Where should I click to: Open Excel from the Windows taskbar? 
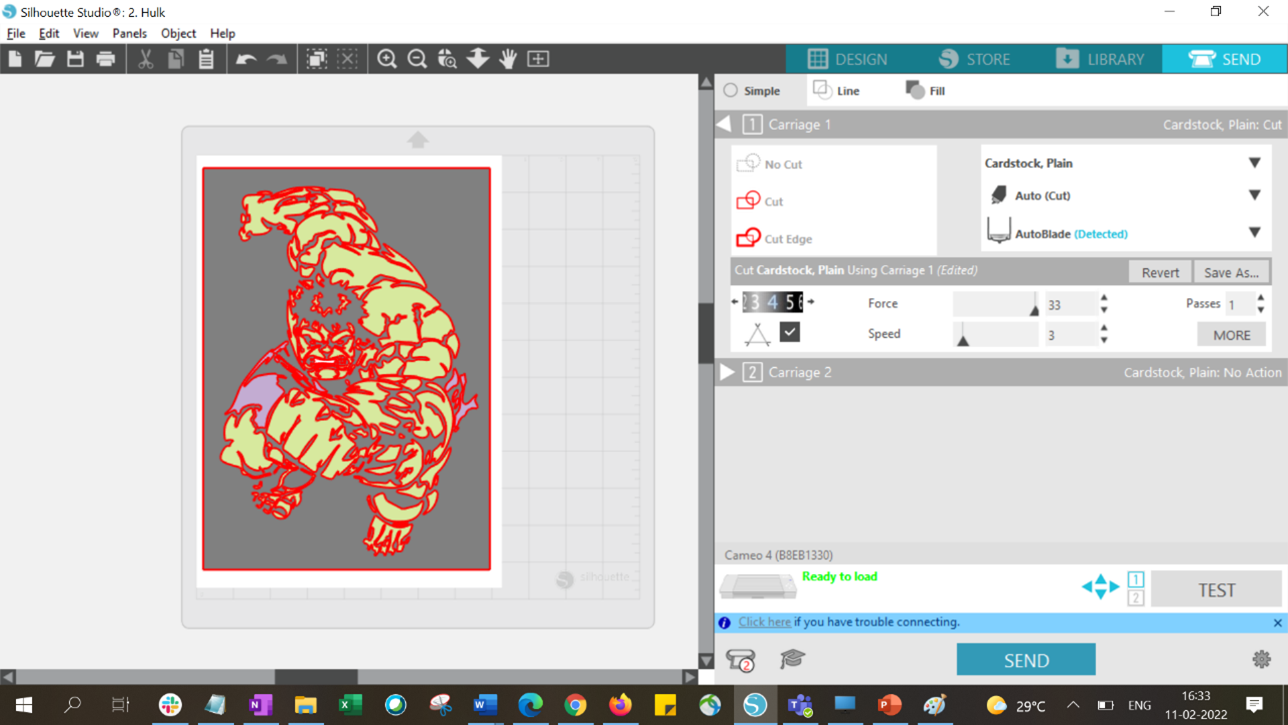(350, 705)
